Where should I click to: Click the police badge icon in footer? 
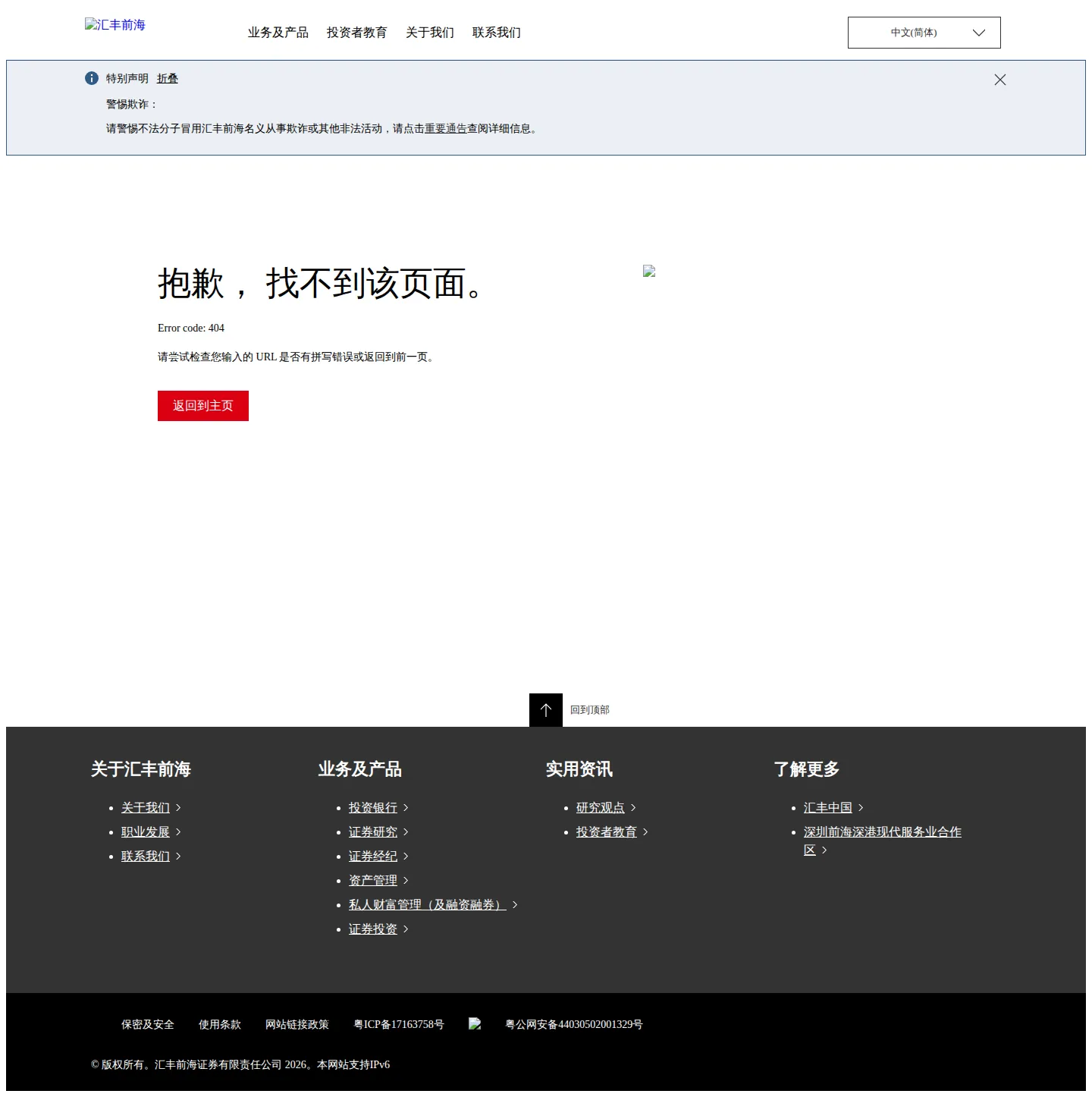475,1023
